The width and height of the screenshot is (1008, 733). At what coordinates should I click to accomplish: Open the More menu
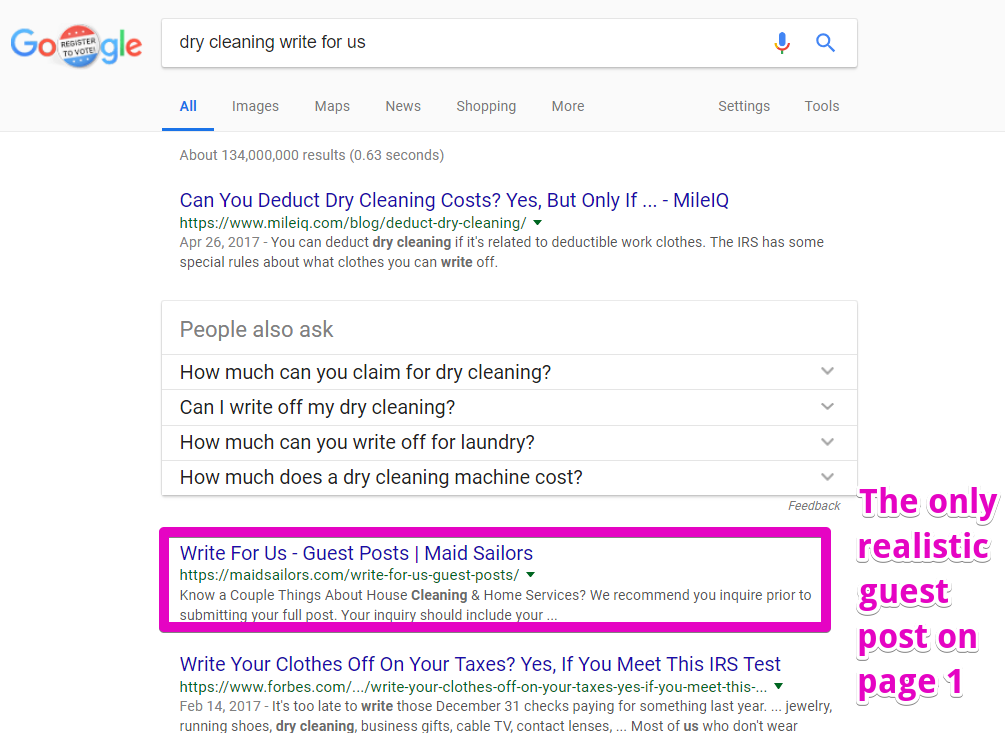[568, 106]
